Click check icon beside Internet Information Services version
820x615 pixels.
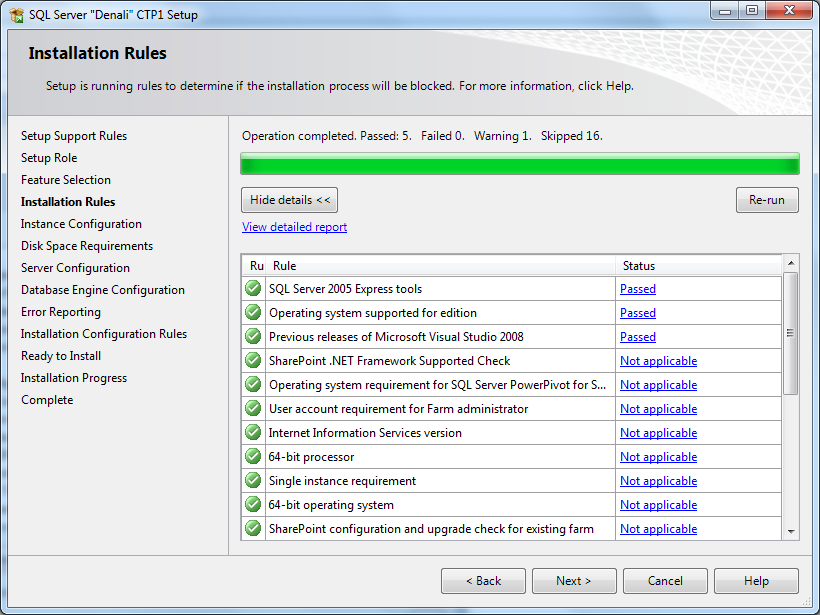pos(253,433)
